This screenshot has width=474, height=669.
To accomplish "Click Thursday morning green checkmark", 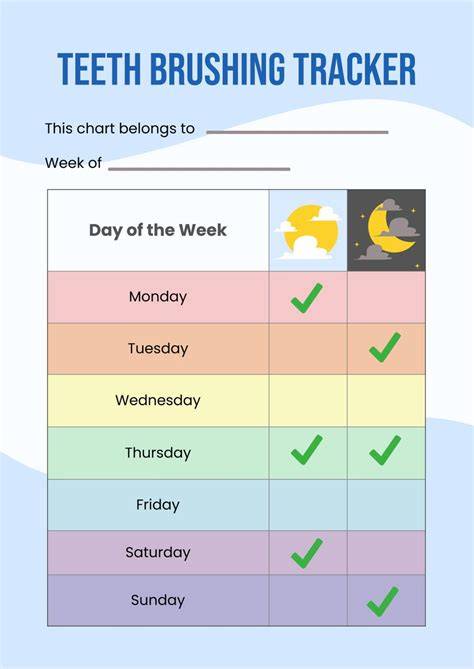I will tap(307, 450).
